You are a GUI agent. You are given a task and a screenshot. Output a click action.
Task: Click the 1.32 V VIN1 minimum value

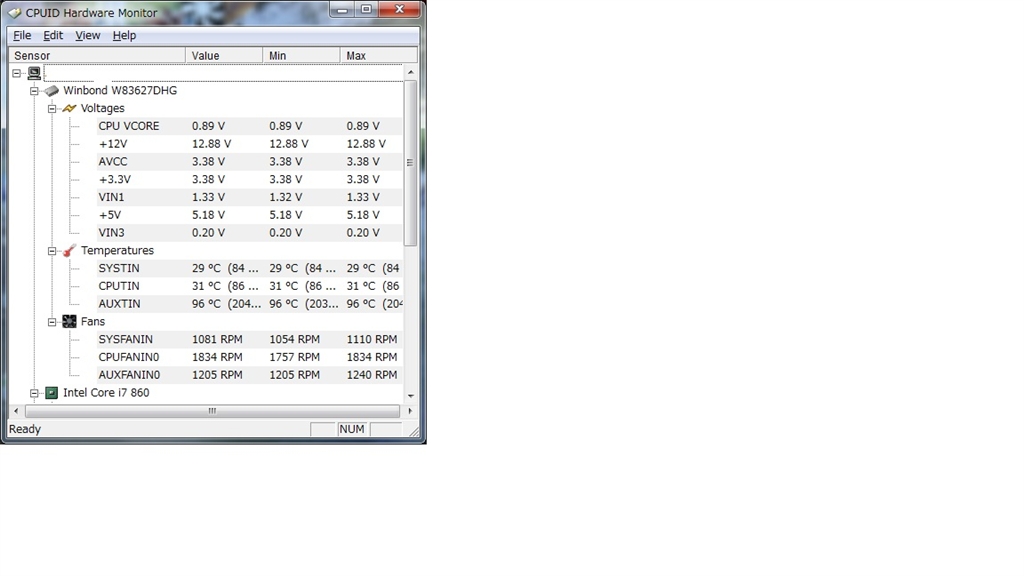click(x=285, y=197)
